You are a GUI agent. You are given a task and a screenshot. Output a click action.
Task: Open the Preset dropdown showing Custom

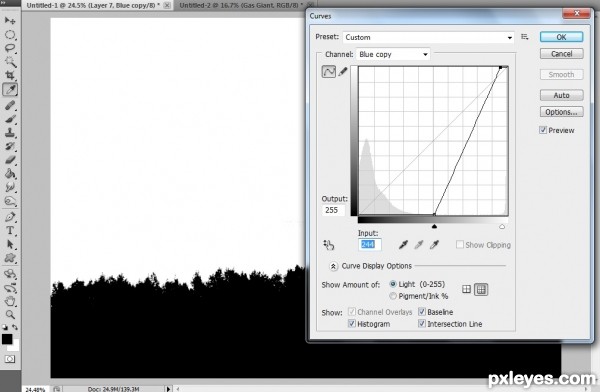coord(428,37)
